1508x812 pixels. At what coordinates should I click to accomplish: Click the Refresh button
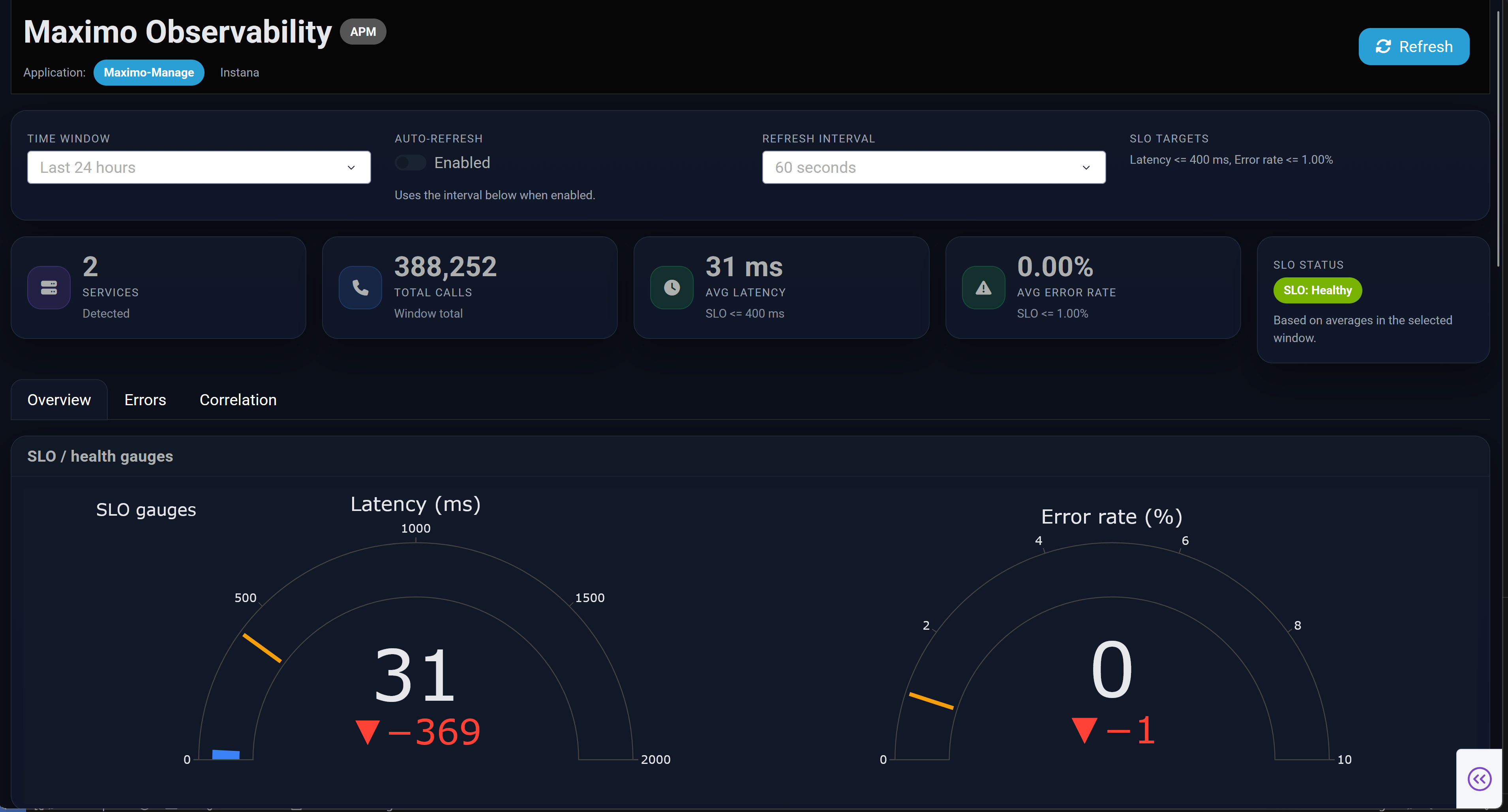pyautogui.click(x=1413, y=46)
